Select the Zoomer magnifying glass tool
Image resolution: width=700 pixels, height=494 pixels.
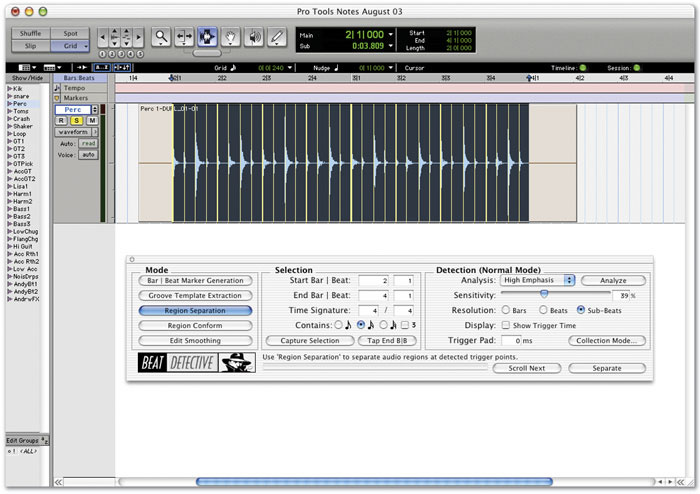161,37
